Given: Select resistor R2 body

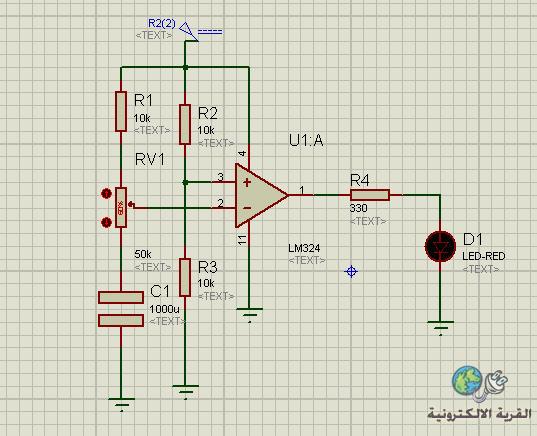Looking at the screenshot, I should coord(185,125).
